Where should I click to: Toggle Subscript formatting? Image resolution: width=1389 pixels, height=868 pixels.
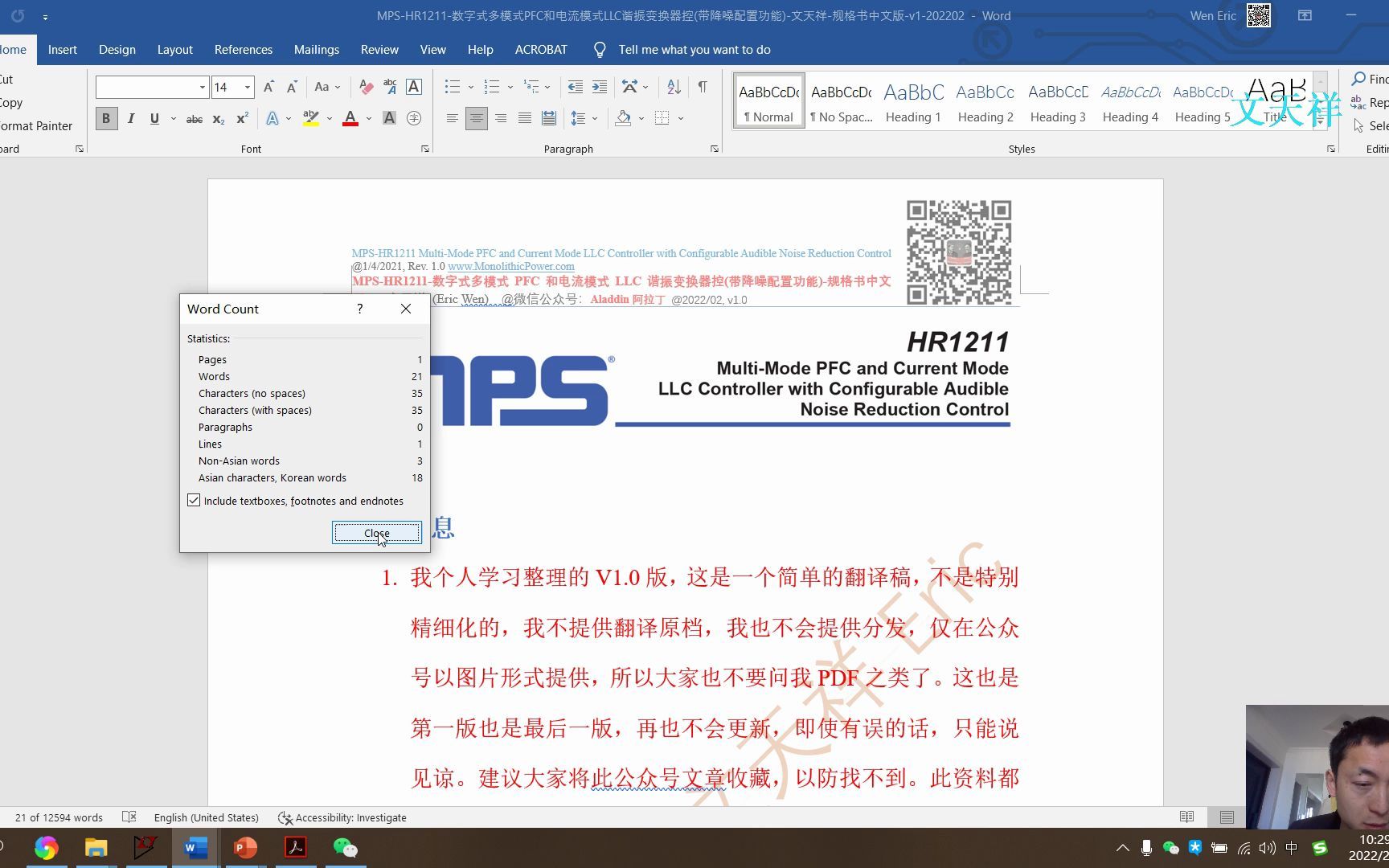coord(219,119)
